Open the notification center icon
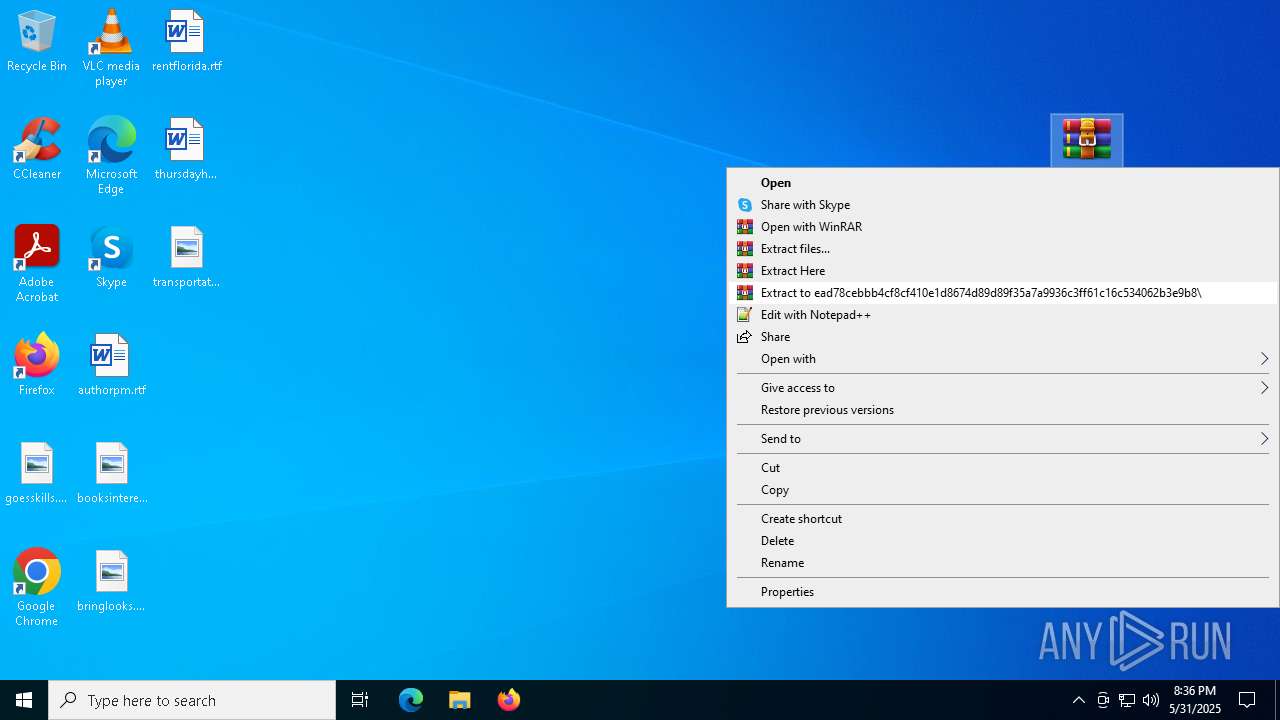Screen dimensions: 1280x720 coord(1248,700)
